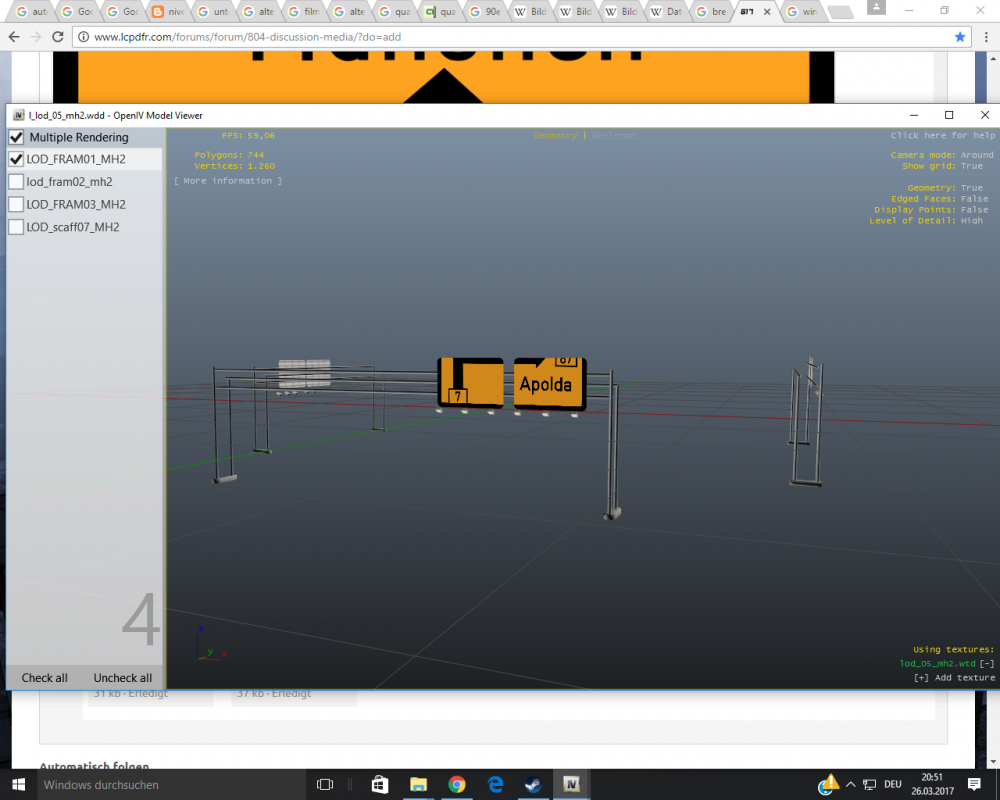Check the LOD_scaff07_MH2 model
Viewport: 1000px width, 800px height.
pos(15,227)
